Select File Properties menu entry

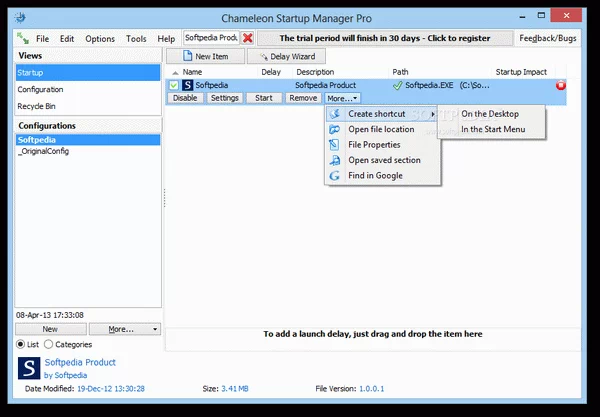click(x=383, y=145)
